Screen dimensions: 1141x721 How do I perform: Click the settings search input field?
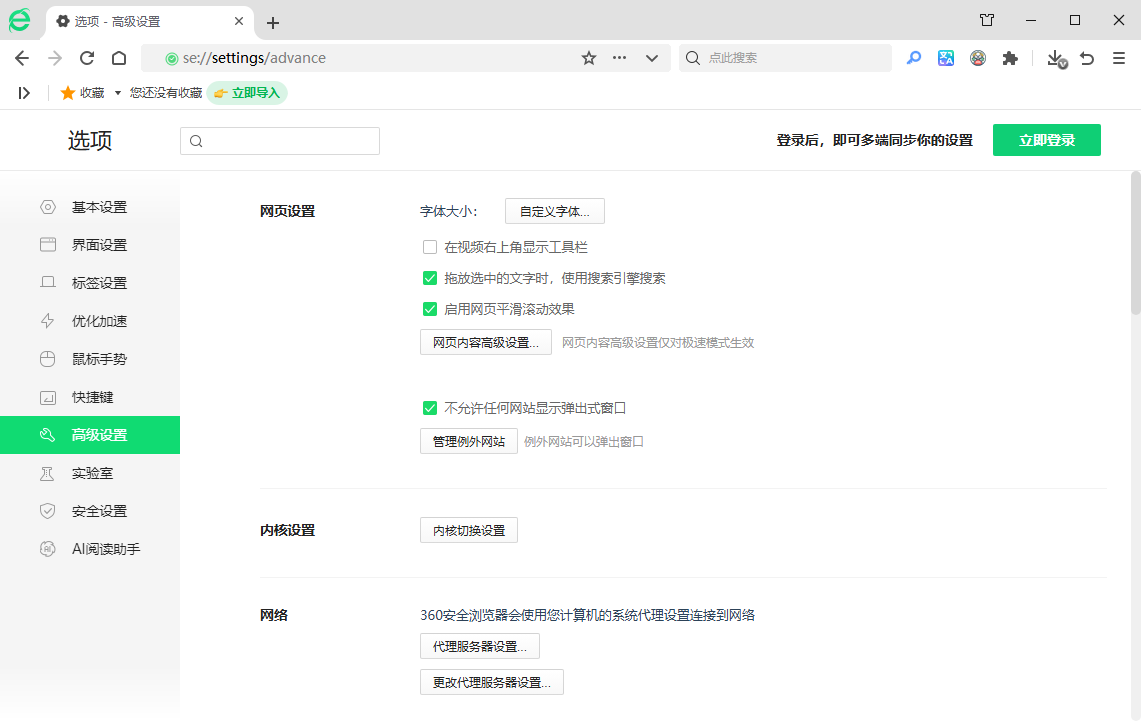pos(280,140)
